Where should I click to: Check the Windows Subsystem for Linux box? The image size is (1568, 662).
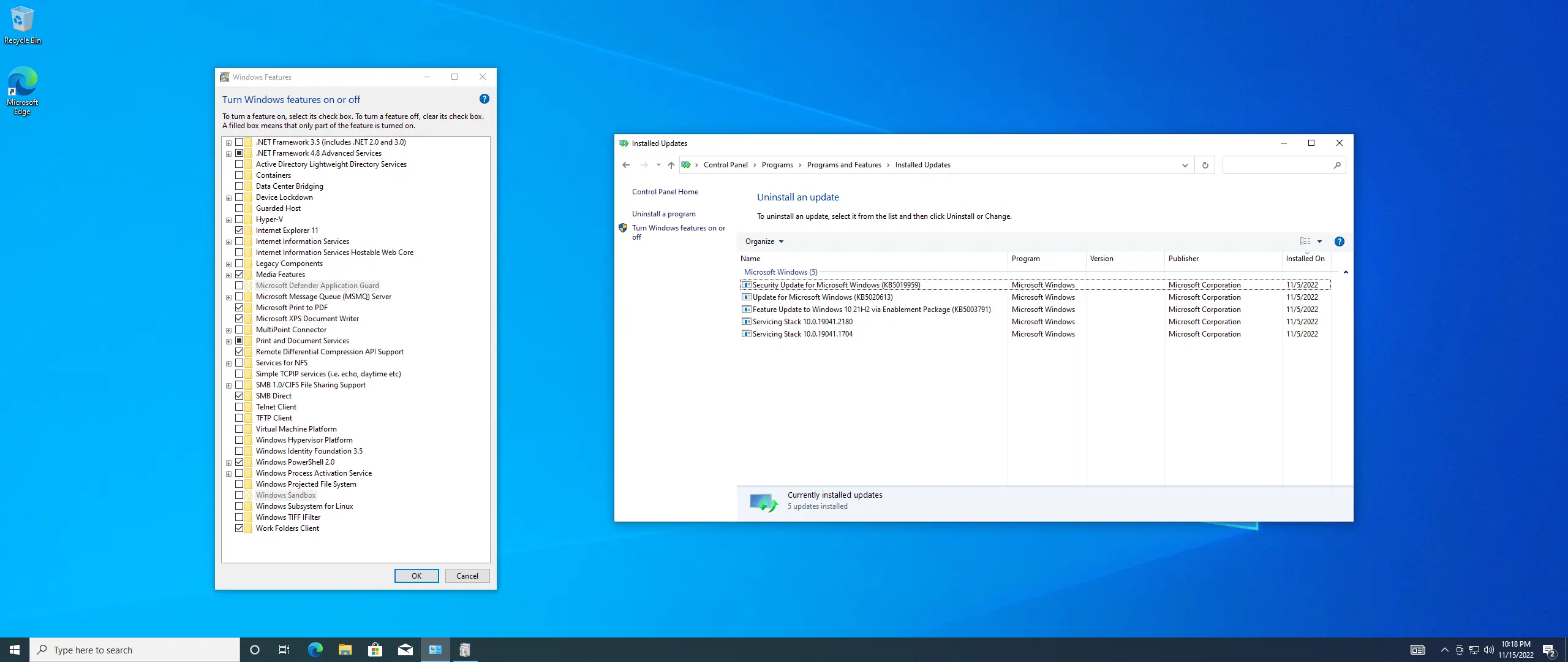[239, 506]
